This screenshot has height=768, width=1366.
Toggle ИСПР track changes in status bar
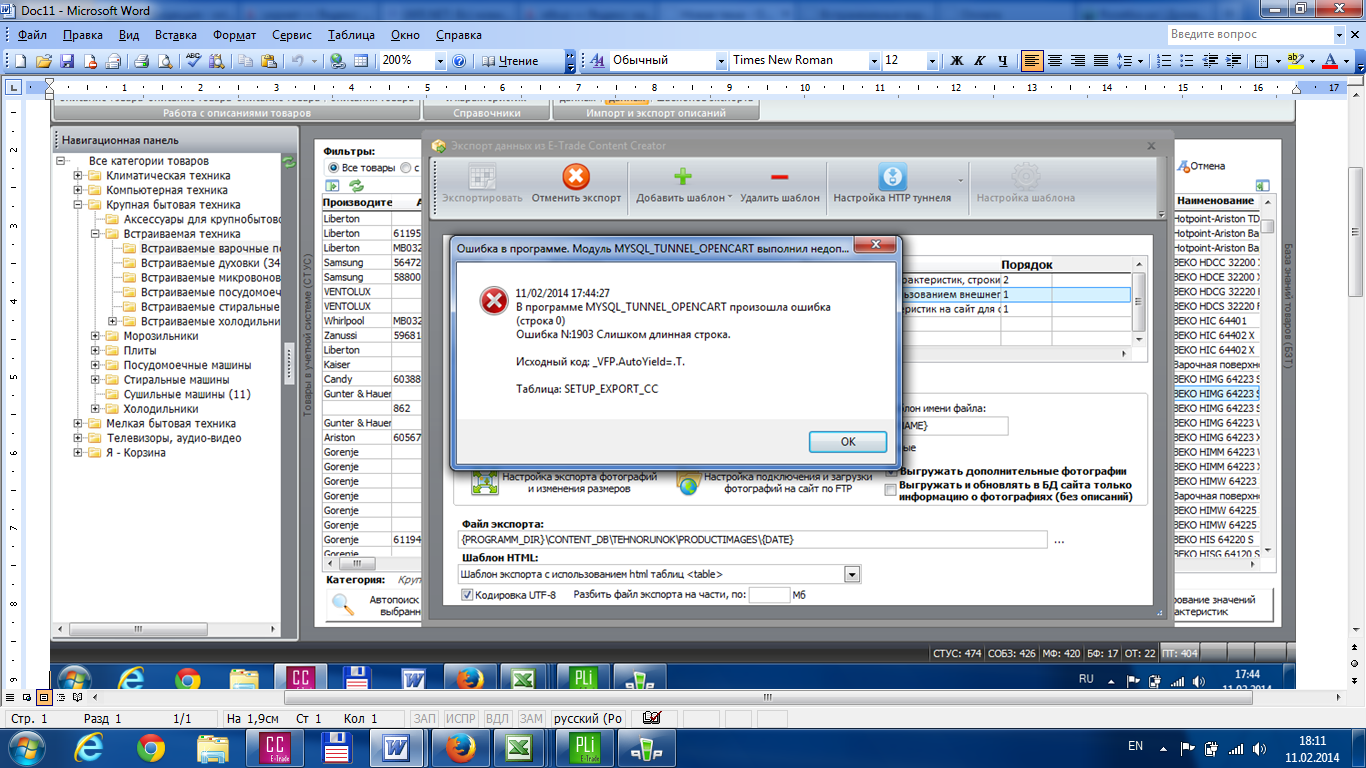point(461,718)
